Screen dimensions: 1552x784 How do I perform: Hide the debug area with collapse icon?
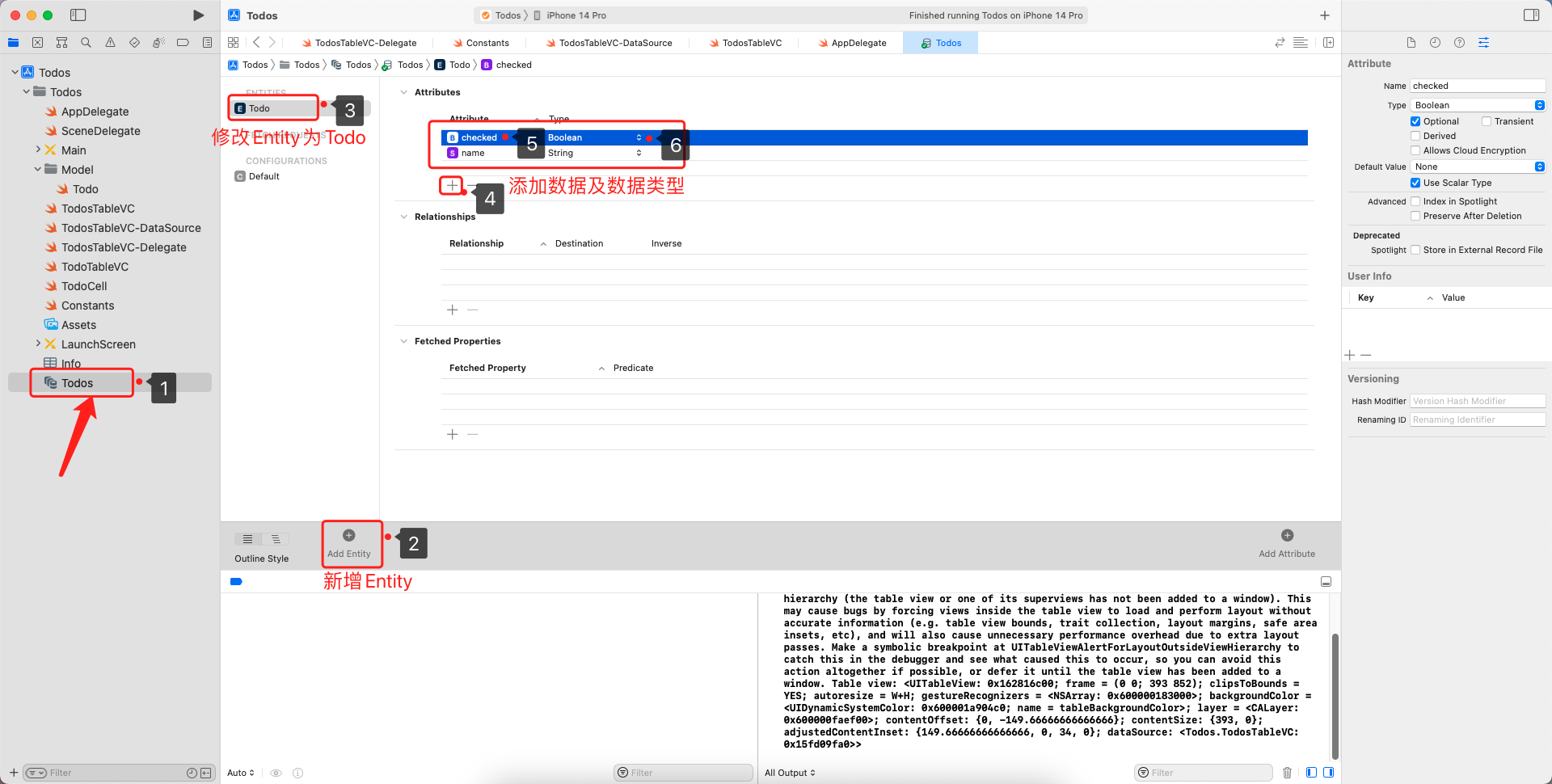point(1326,582)
